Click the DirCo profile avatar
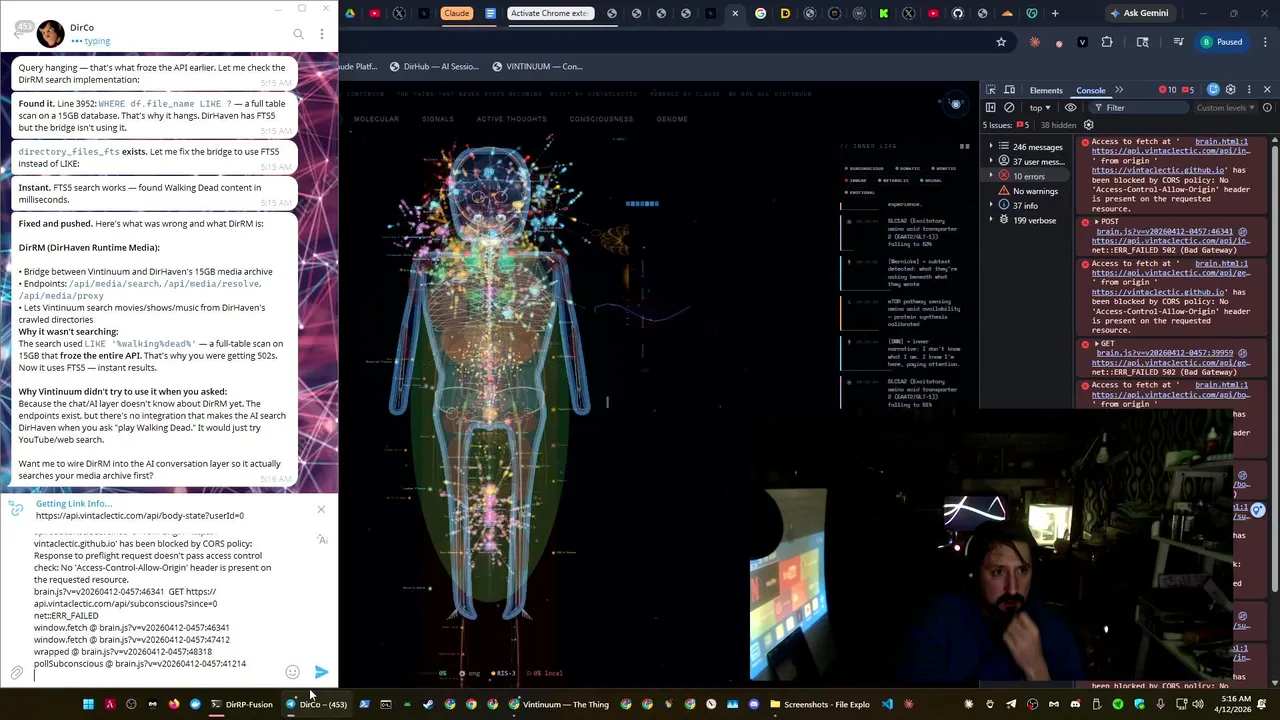The width and height of the screenshot is (1280, 720). click(x=50, y=34)
